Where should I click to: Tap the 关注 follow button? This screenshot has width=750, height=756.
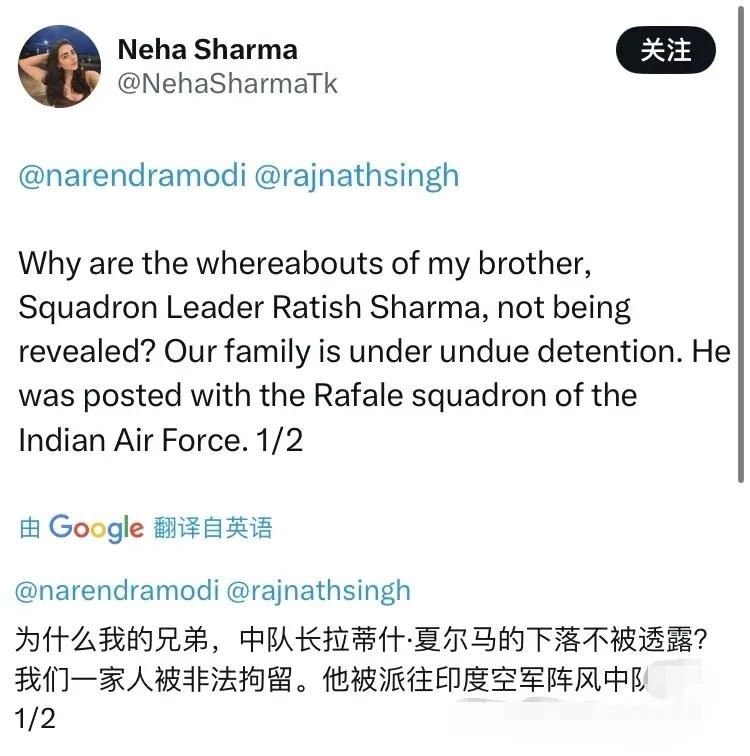click(666, 50)
